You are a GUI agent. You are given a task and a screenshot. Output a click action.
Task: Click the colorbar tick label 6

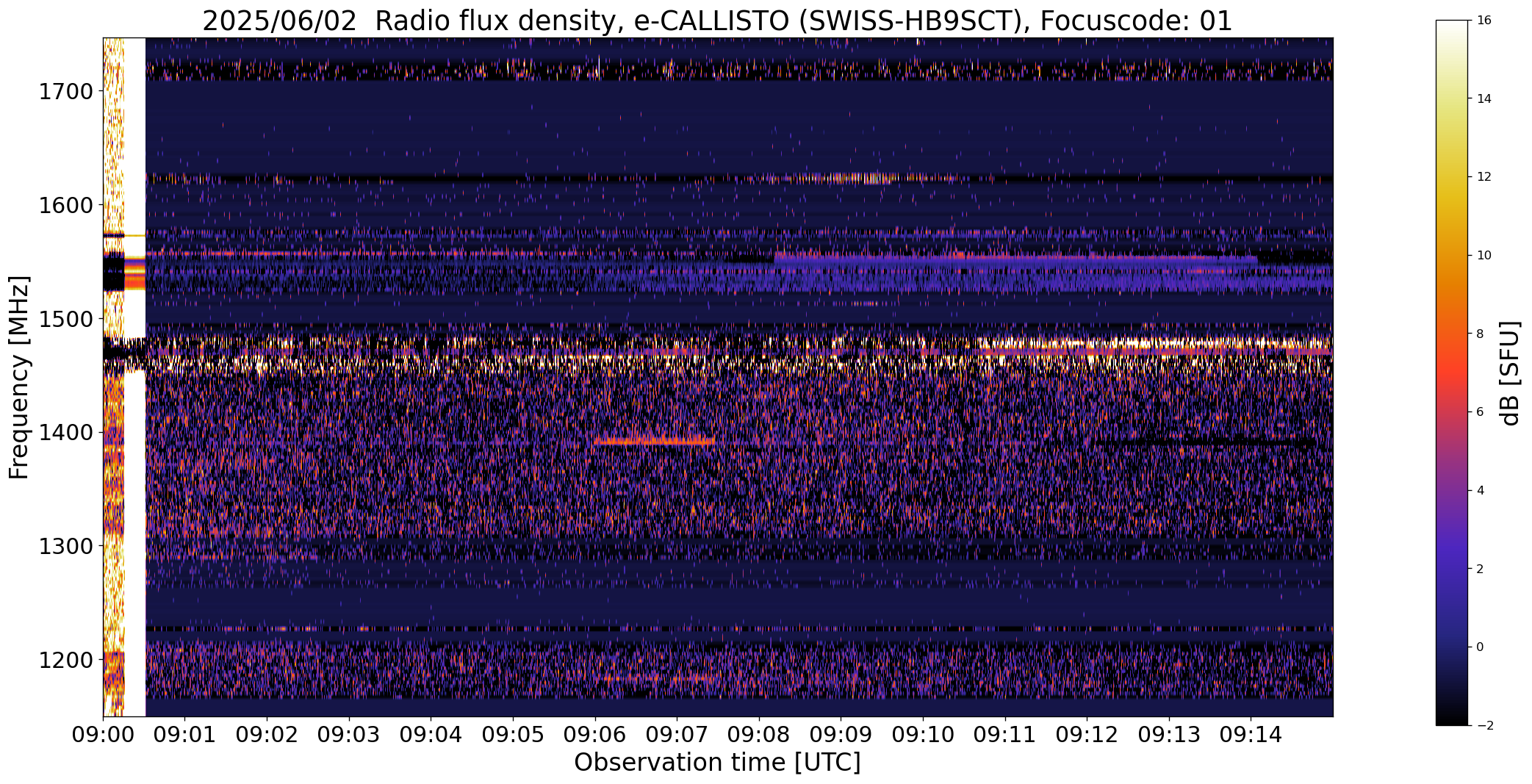[1481, 412]
